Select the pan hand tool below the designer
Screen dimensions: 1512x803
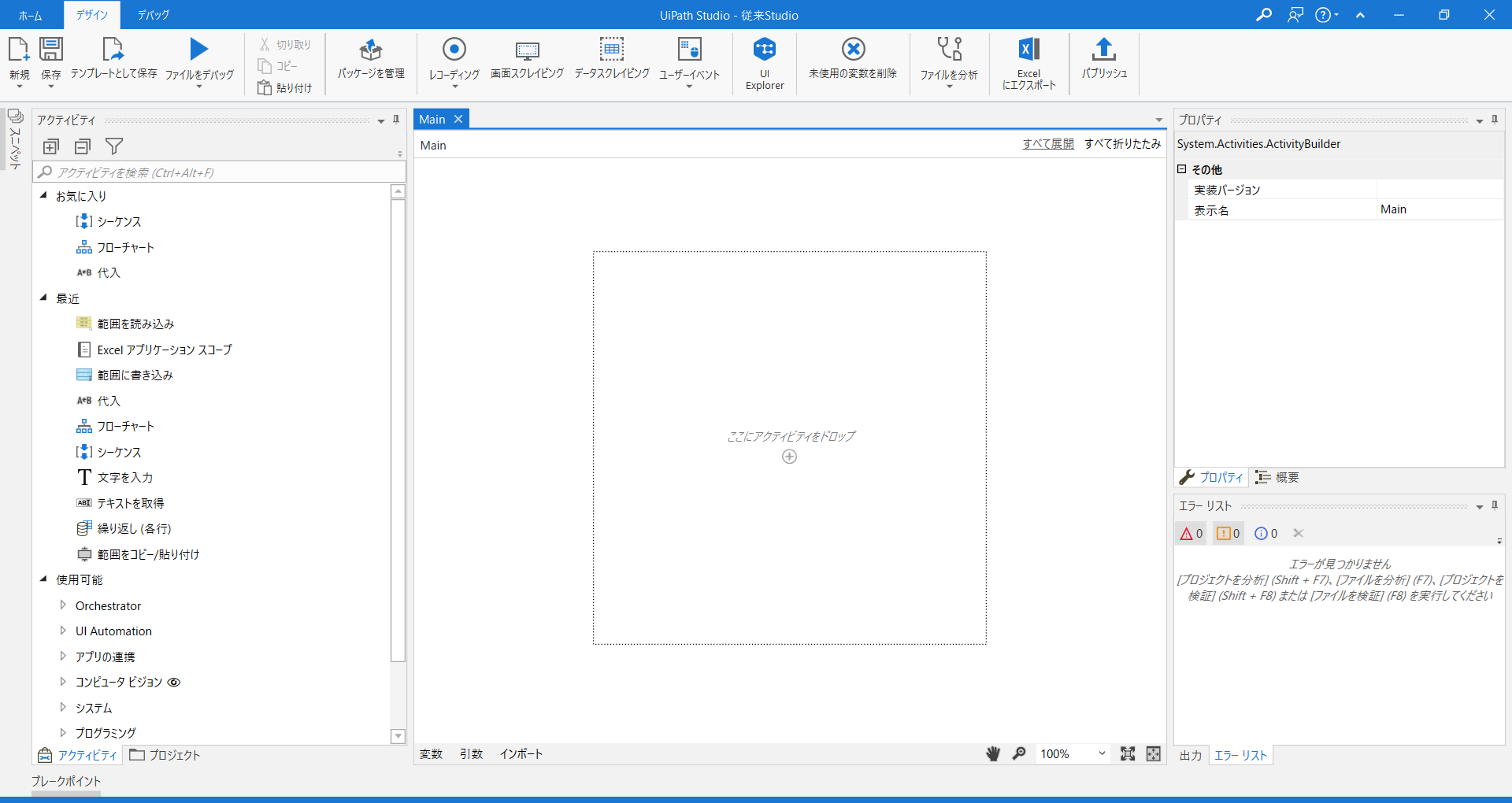coord(993,753)
